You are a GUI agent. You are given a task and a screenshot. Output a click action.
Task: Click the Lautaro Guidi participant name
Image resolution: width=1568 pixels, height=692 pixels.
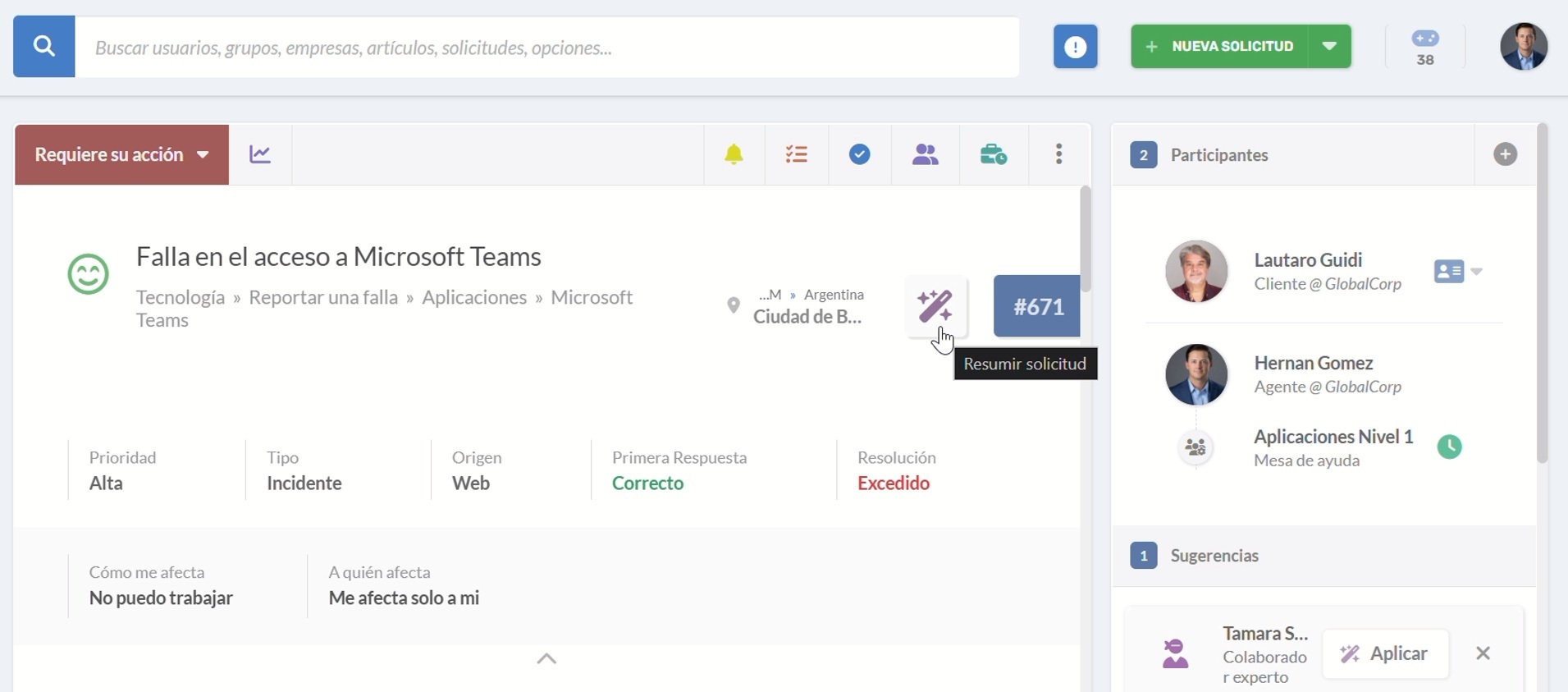tap(1308, 260)
